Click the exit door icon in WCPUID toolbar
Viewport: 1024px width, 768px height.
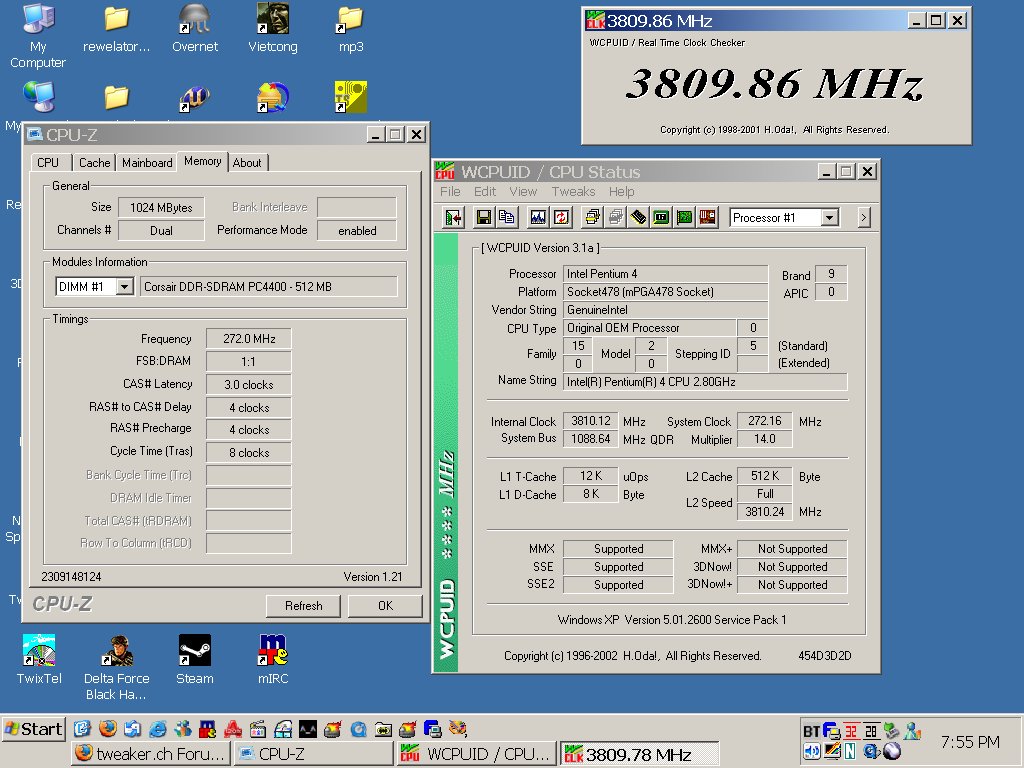pos(454,217)
